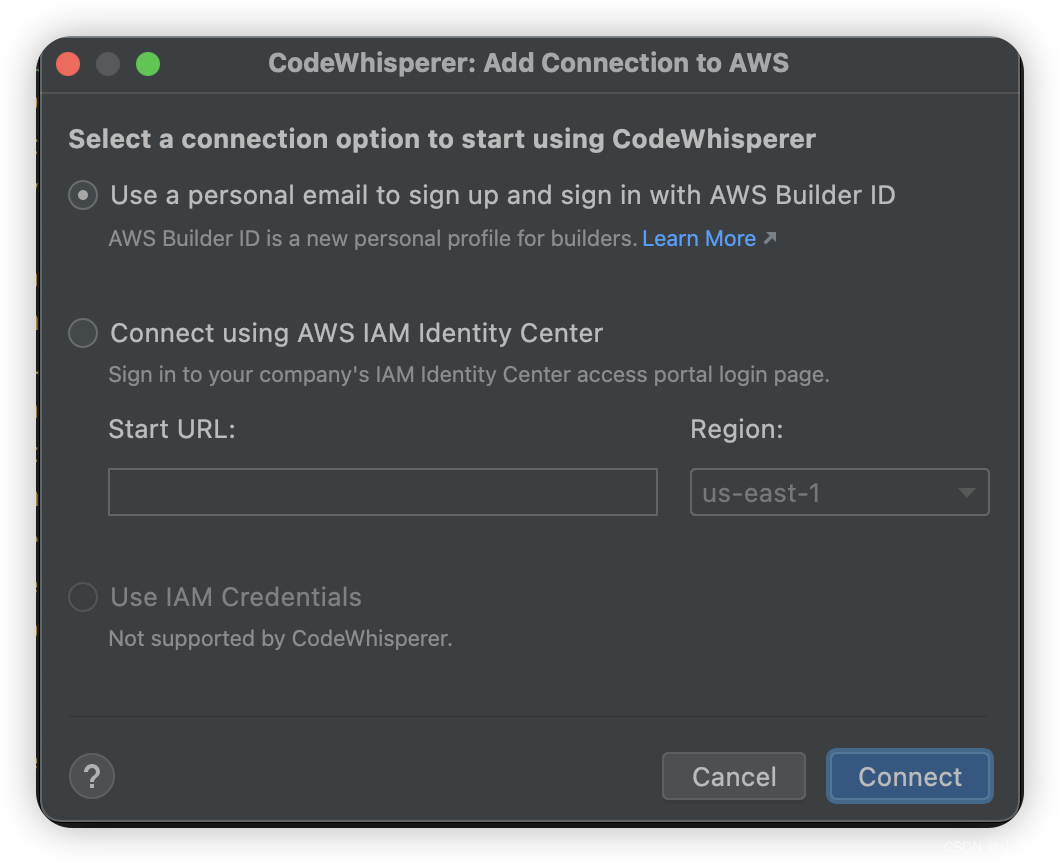The image size is (1060, 864).
Task: Open the Learn More link
Action: pos(698,239)
